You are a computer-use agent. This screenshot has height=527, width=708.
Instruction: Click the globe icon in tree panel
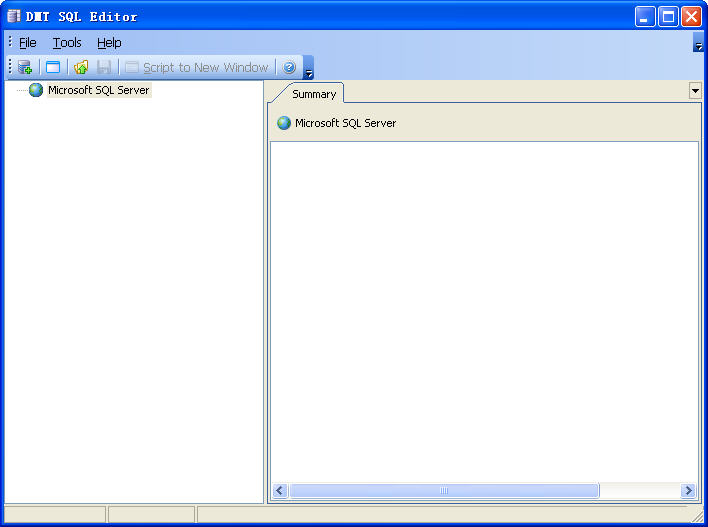click(x=36, y=90)
